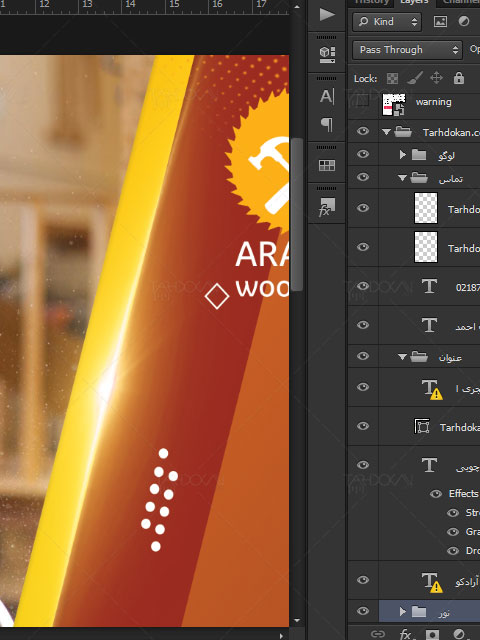Click the Lock: label
Viewport: 480px width, 640px height.
click(x=365, y=78)
